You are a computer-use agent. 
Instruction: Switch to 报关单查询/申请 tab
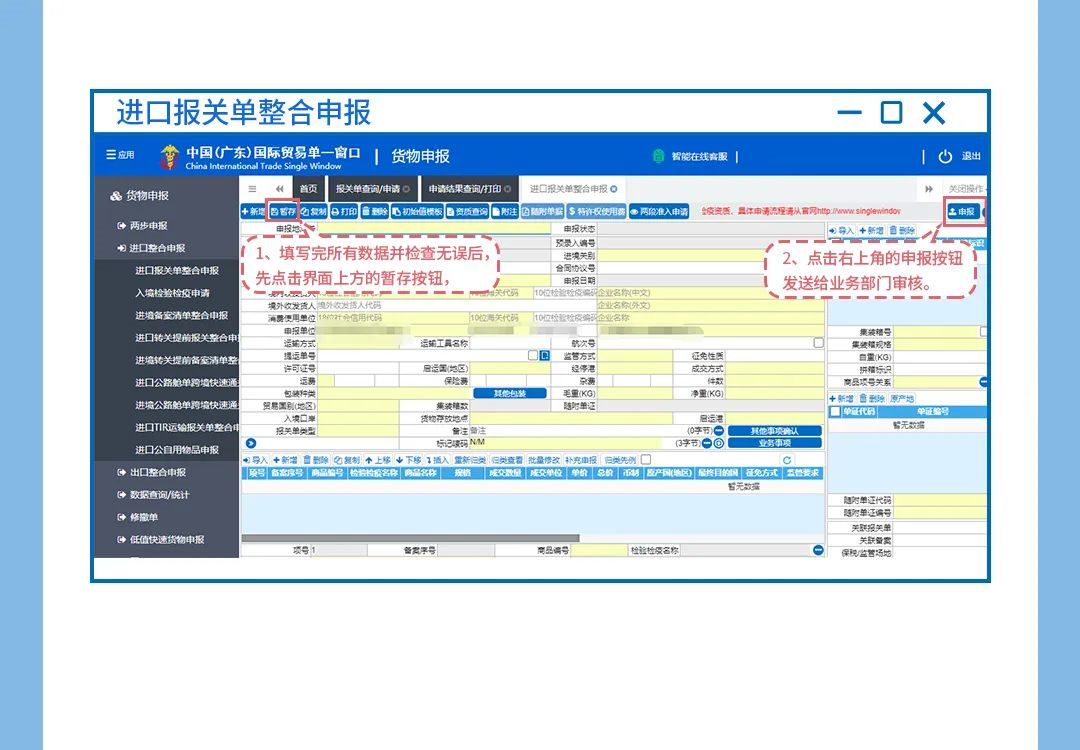[x=368, y=189]
